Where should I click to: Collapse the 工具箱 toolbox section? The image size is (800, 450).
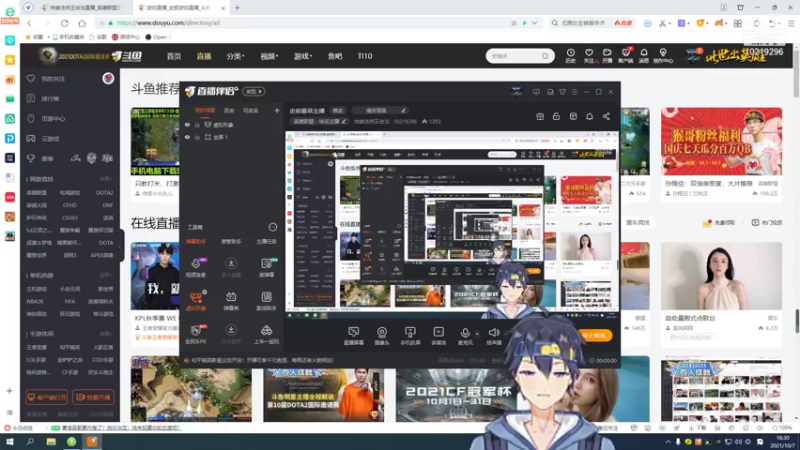[x=272, y=227]
